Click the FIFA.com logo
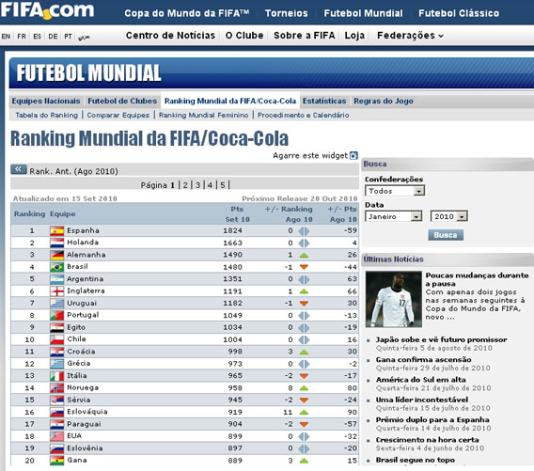The width and height of the screenshot is (534, 471). pyautogui.click(x=47, y=10)
